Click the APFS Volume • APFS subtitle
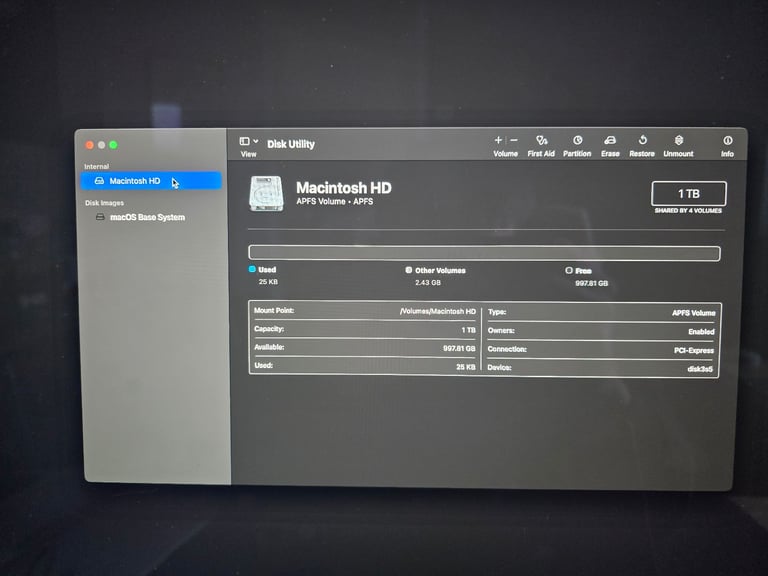Screen dimensions: 768x576 335,201
